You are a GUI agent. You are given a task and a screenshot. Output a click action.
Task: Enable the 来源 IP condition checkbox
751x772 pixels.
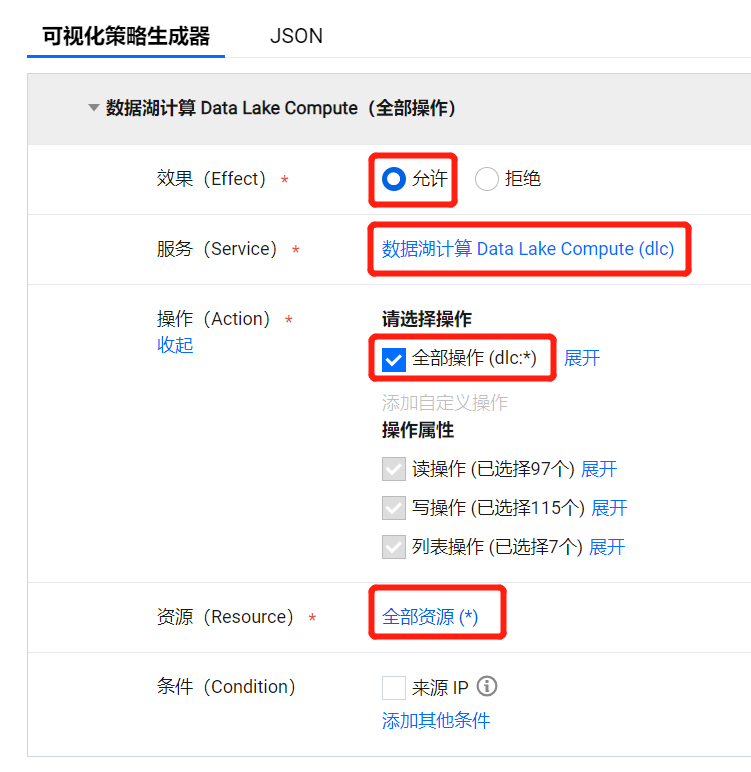pos(394,688)
